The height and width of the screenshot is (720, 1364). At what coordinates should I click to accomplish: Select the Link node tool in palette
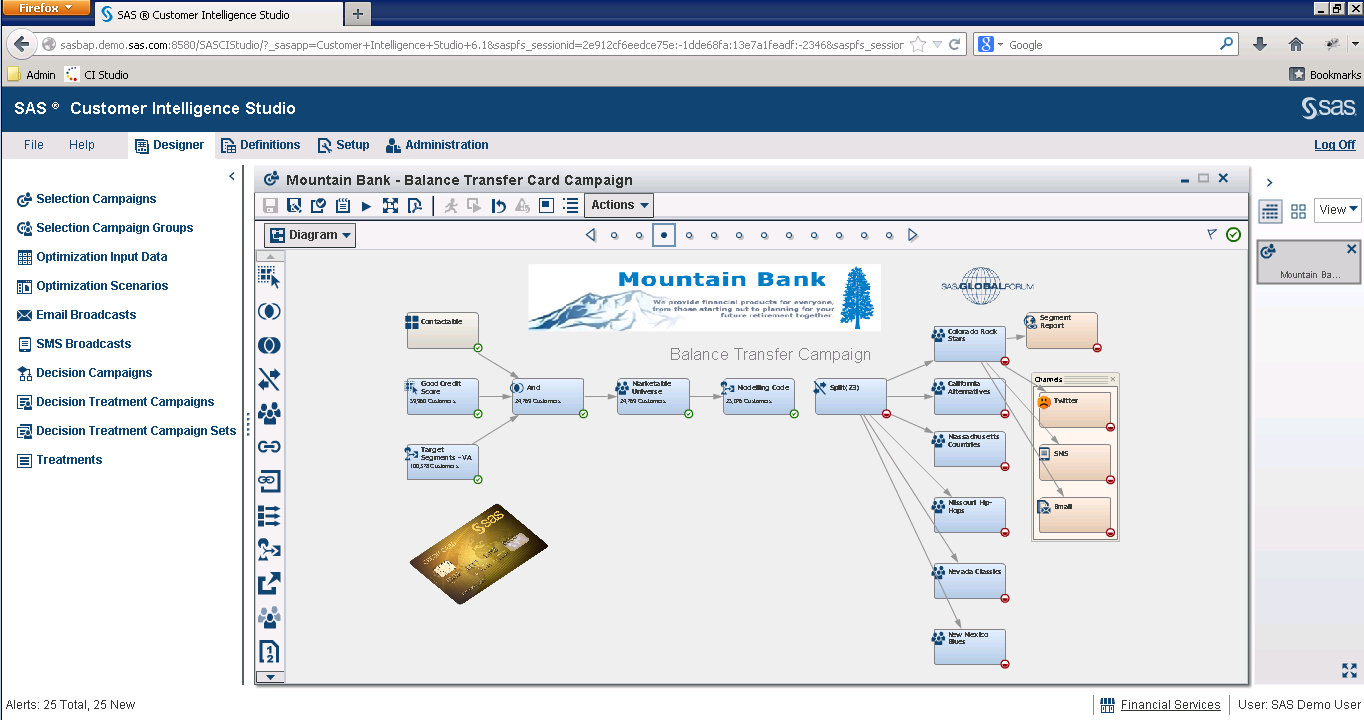[269, 447]
